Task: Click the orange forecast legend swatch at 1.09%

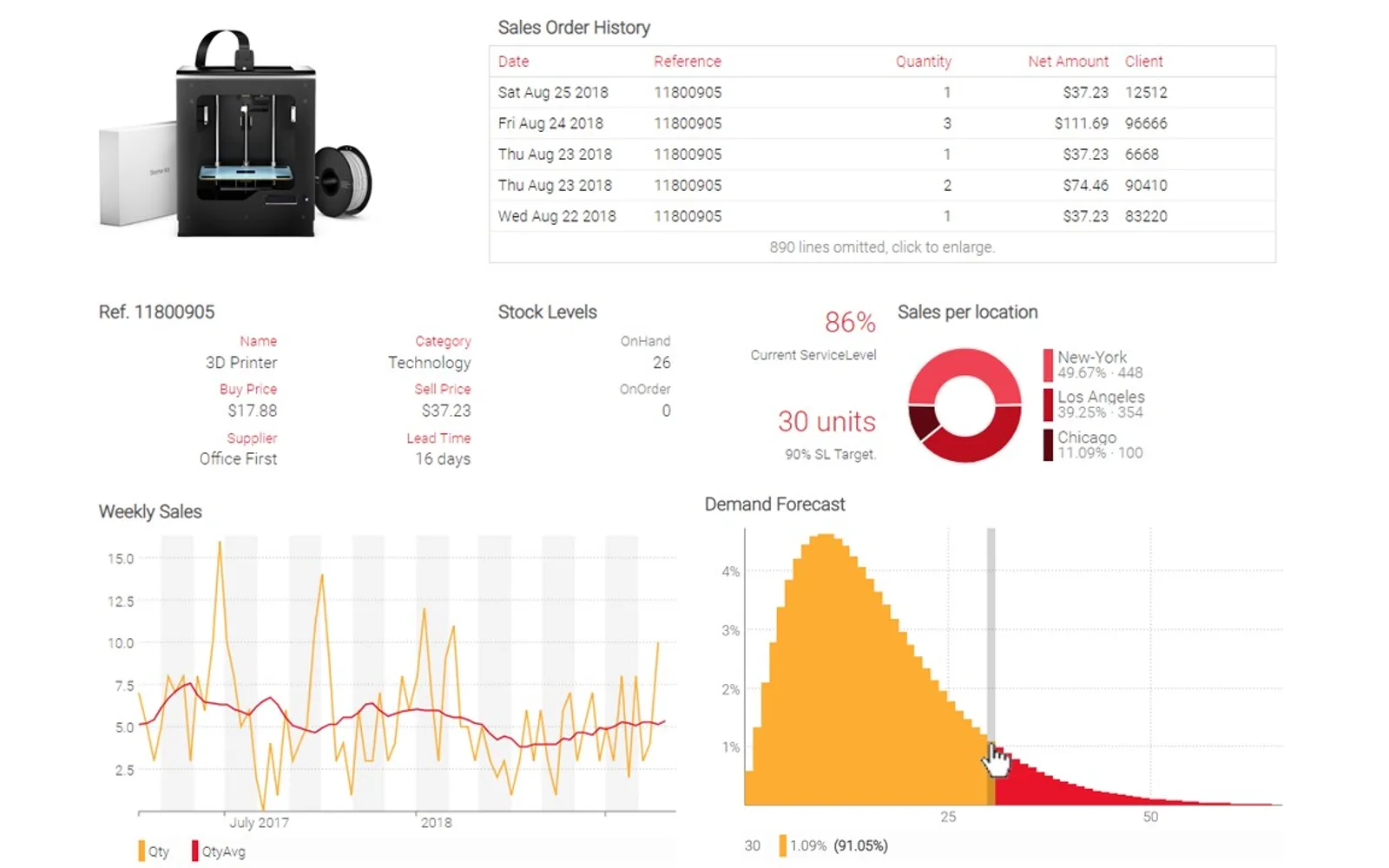Action: click(x=782, y=845)
